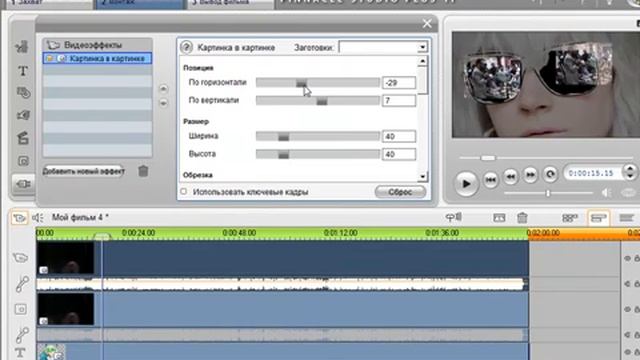The width and height of the screenshot is (640, 360).
Task: Select Картинка в картинке in effects list
Action: (98, 58)
